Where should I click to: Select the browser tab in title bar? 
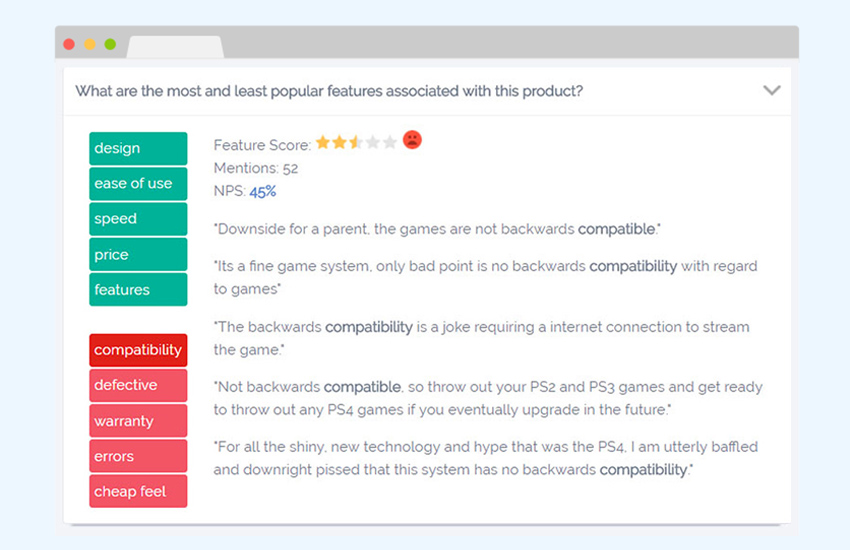175,47
